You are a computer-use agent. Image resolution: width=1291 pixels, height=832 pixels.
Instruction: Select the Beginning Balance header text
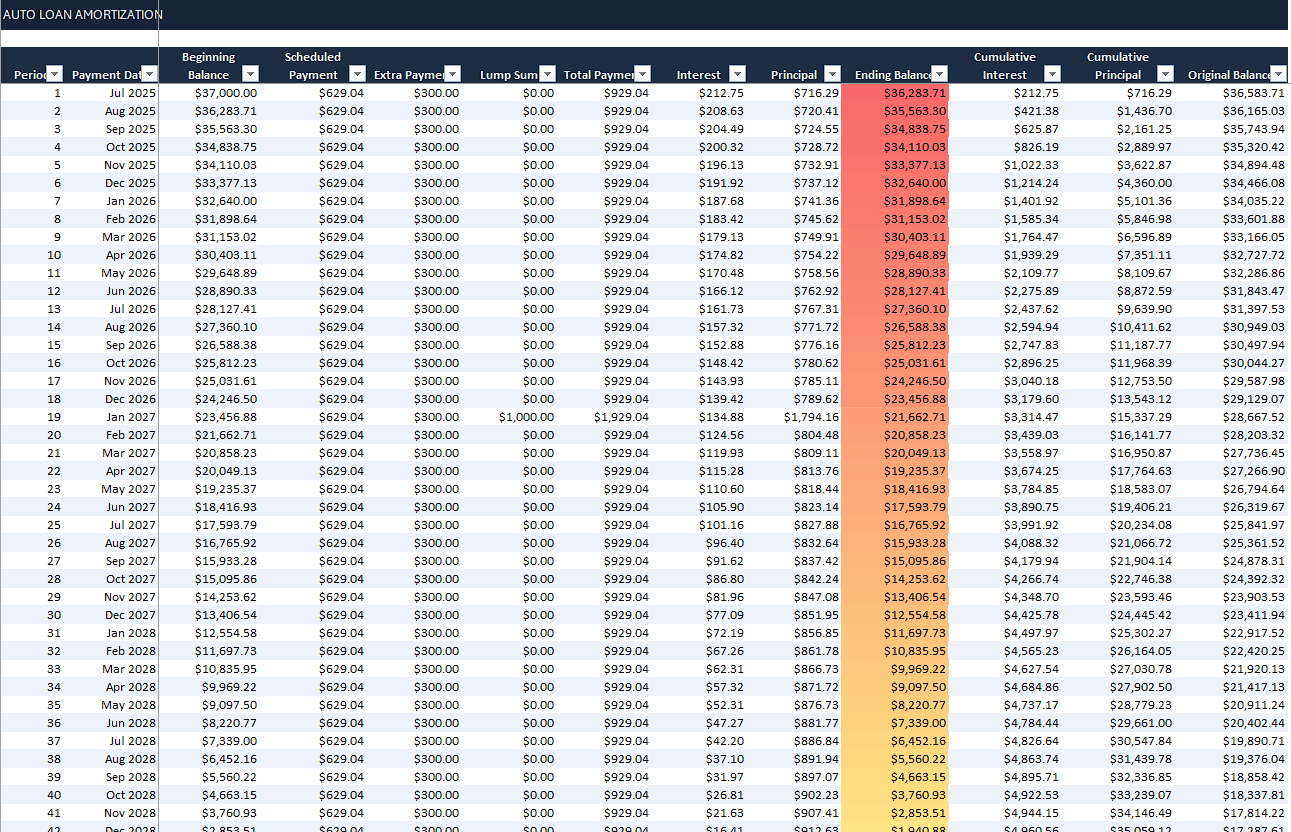point(208,66)
